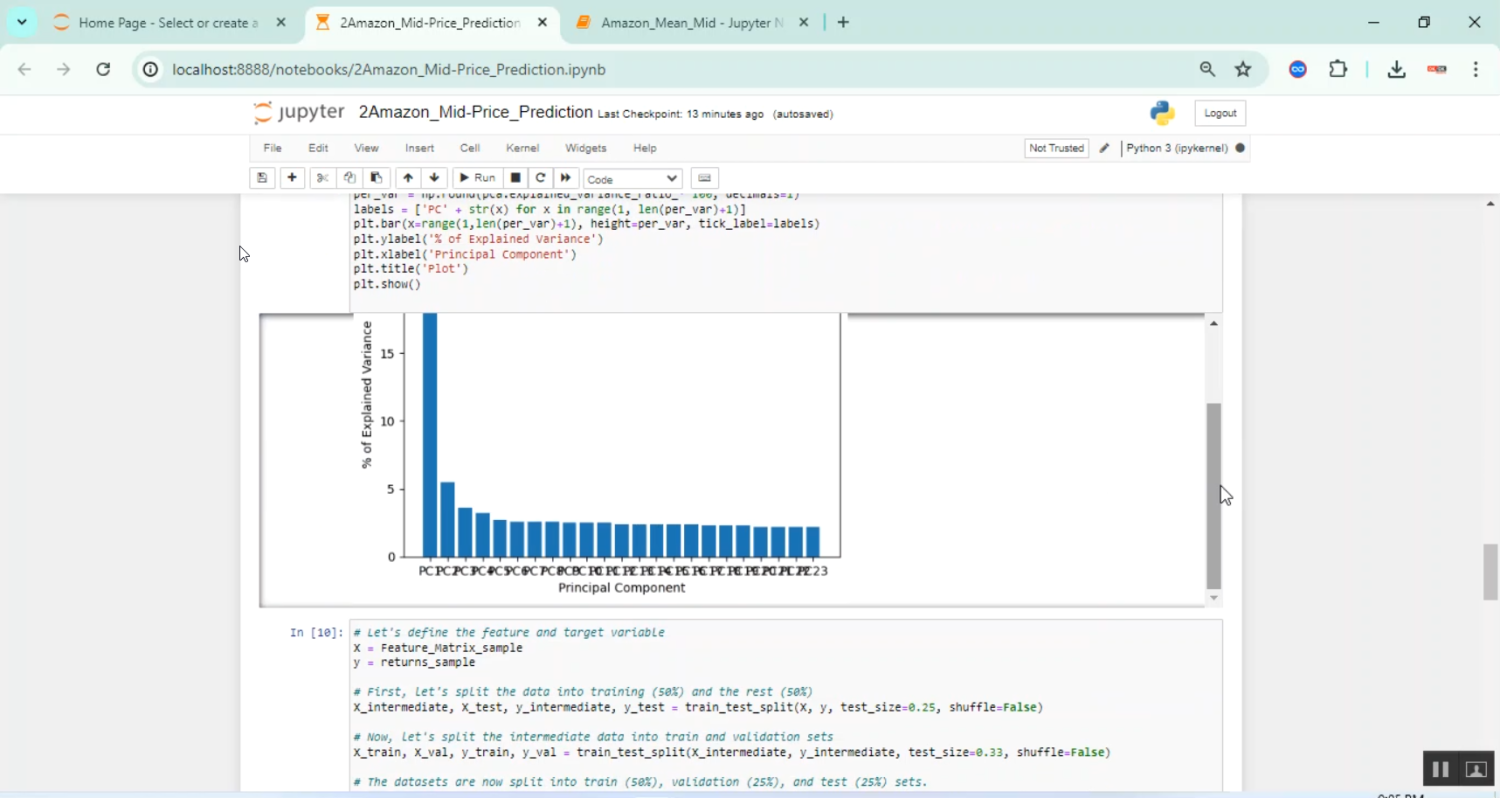Paste cells from the clipboard
The image size is (1500, 798).
tap(375, 177)
